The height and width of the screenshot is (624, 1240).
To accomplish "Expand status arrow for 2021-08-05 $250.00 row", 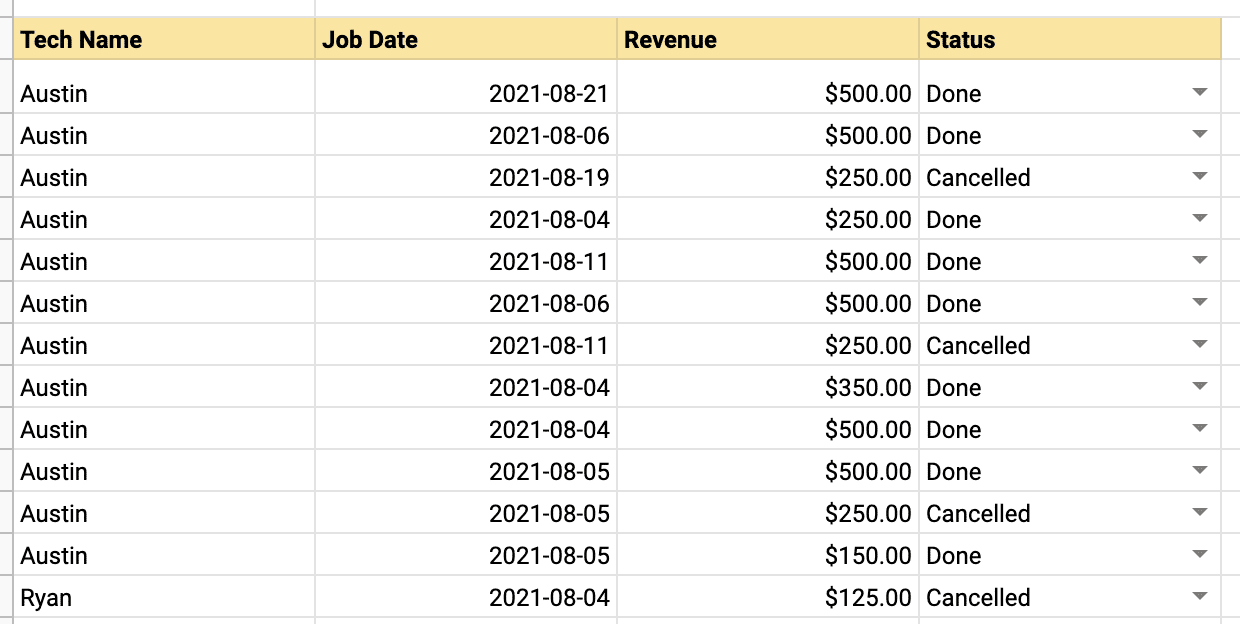I will click(x=1200, y=513).
